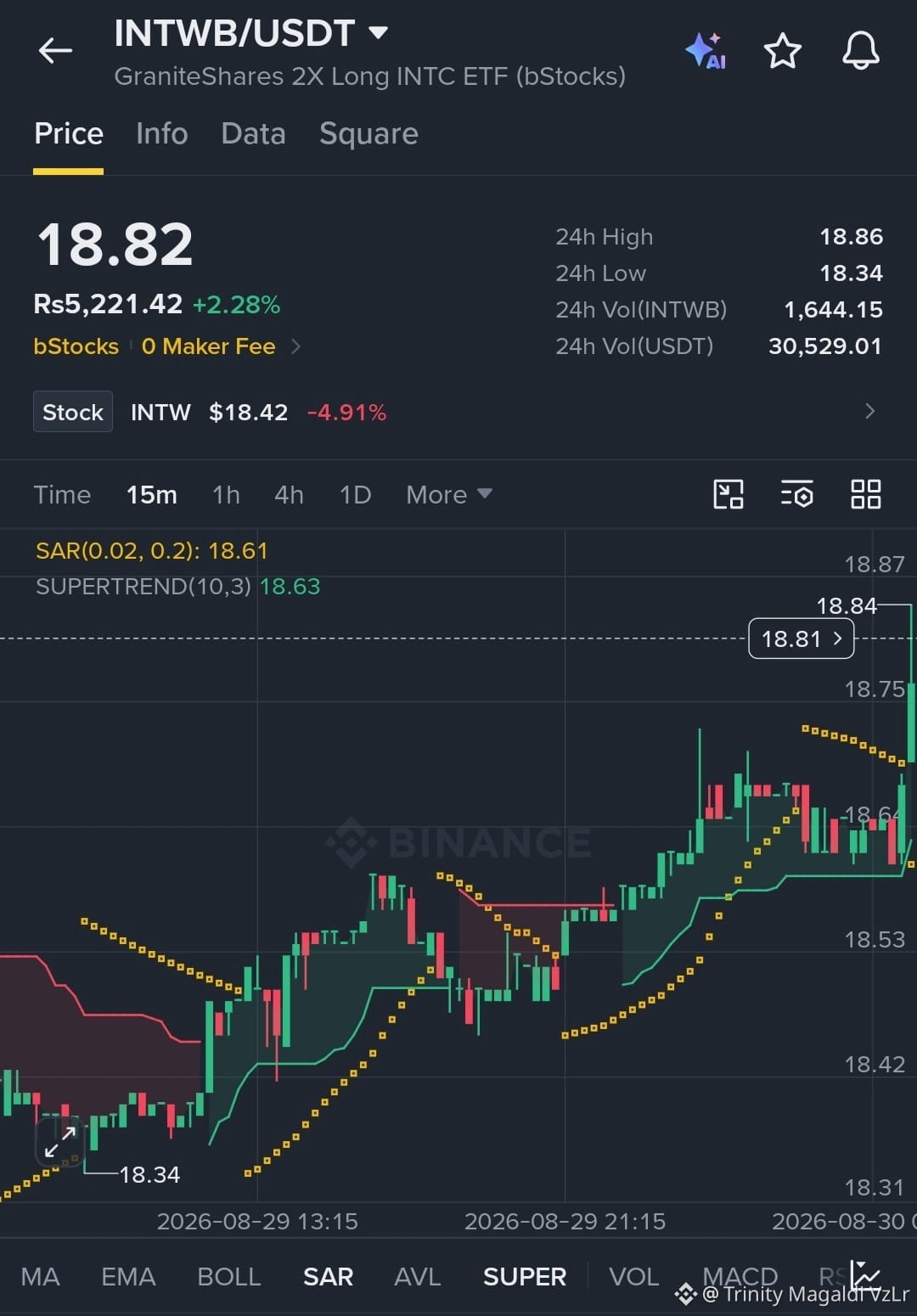Tap the -4.91% stock change value

pyautogui.click(x=346, y=413)
